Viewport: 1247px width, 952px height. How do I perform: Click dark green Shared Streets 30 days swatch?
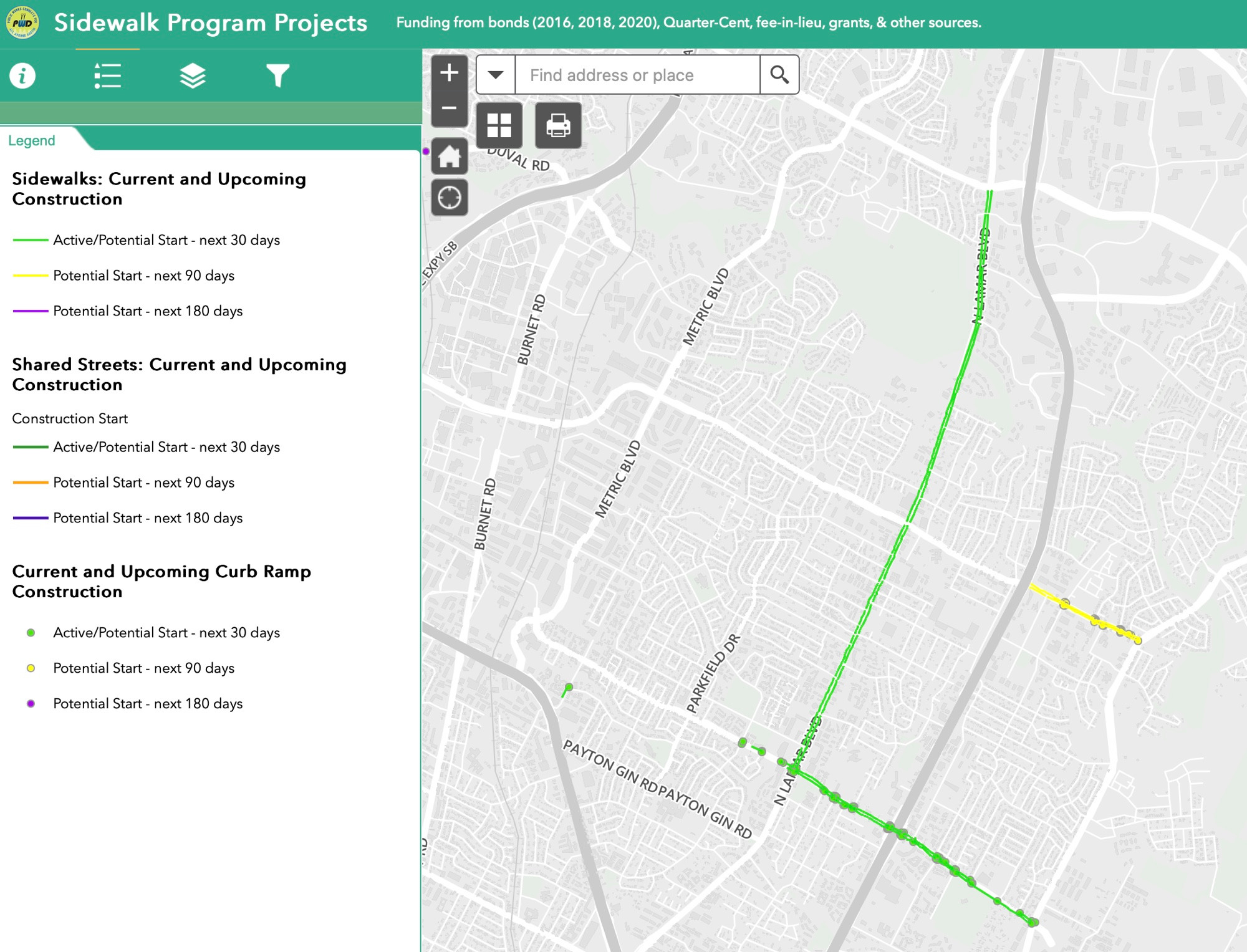click(x=31, y=447)
